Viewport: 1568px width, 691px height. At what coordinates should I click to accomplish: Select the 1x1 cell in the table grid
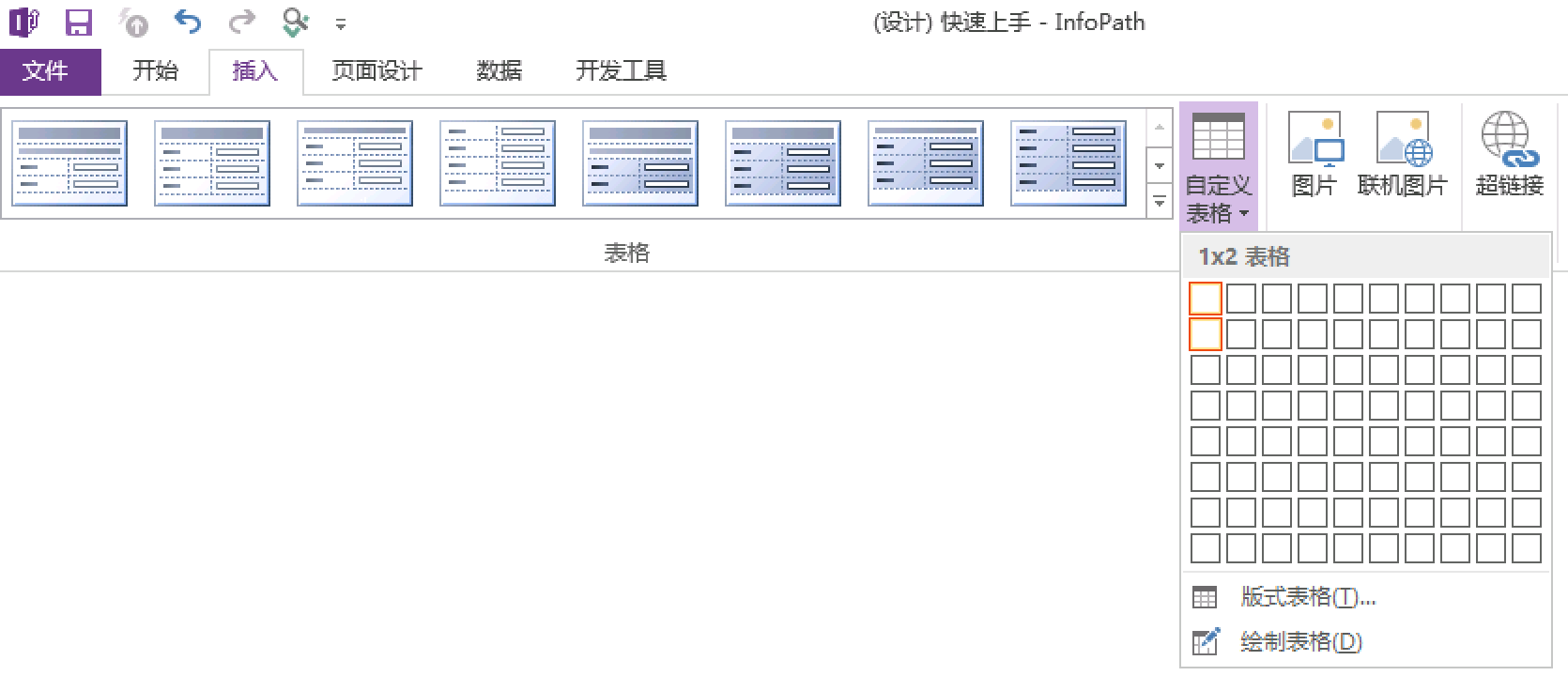click(1206, 299)
